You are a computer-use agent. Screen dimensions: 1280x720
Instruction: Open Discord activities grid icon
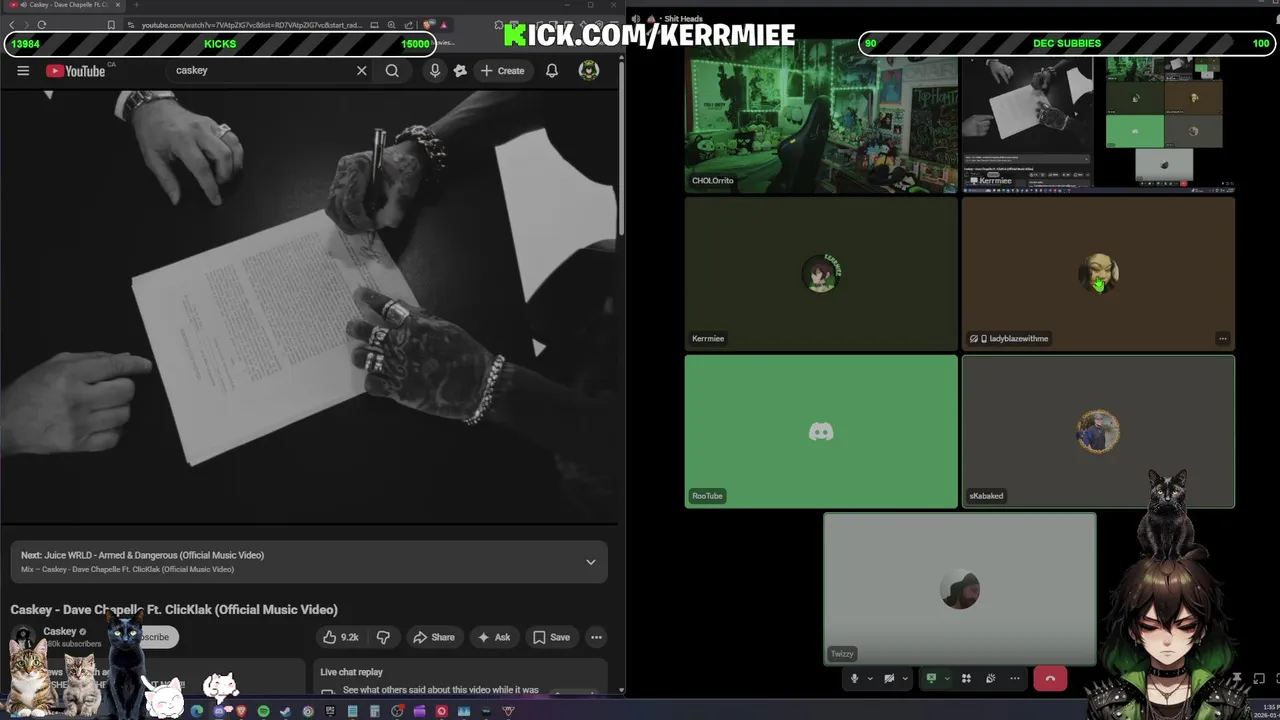click(966, 679)
